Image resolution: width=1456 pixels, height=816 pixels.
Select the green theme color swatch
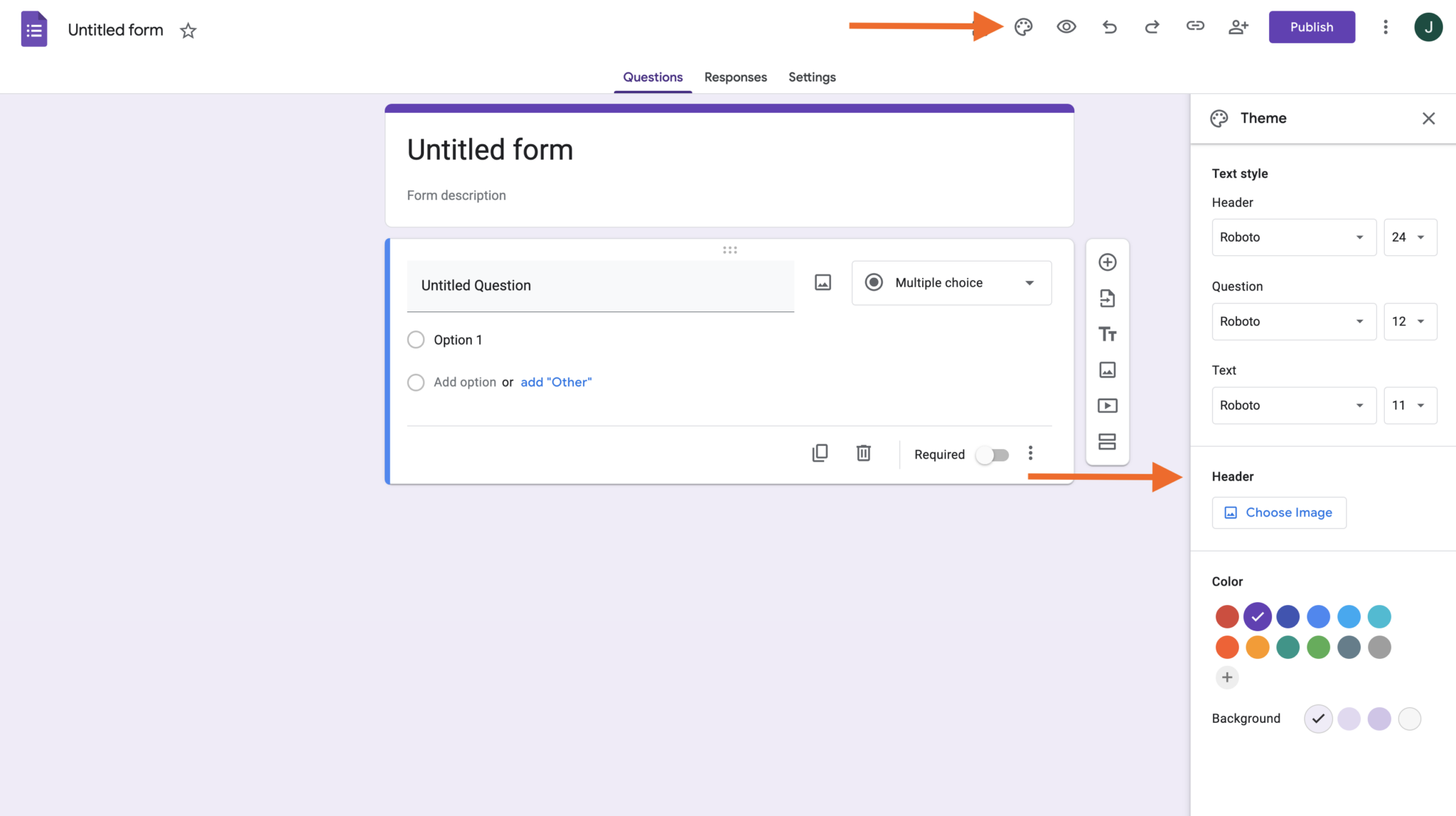pos(1318,648)
